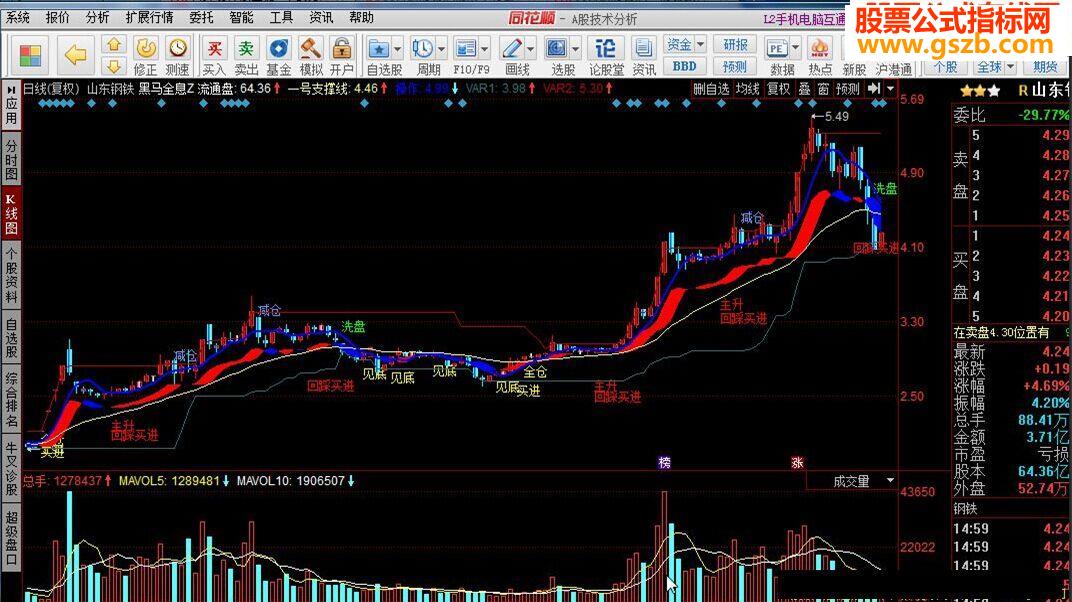Select the 画线 drawing pencil icon
Image resolution: width=1072 pixels, height=602 pixels.
click(511, 49)
